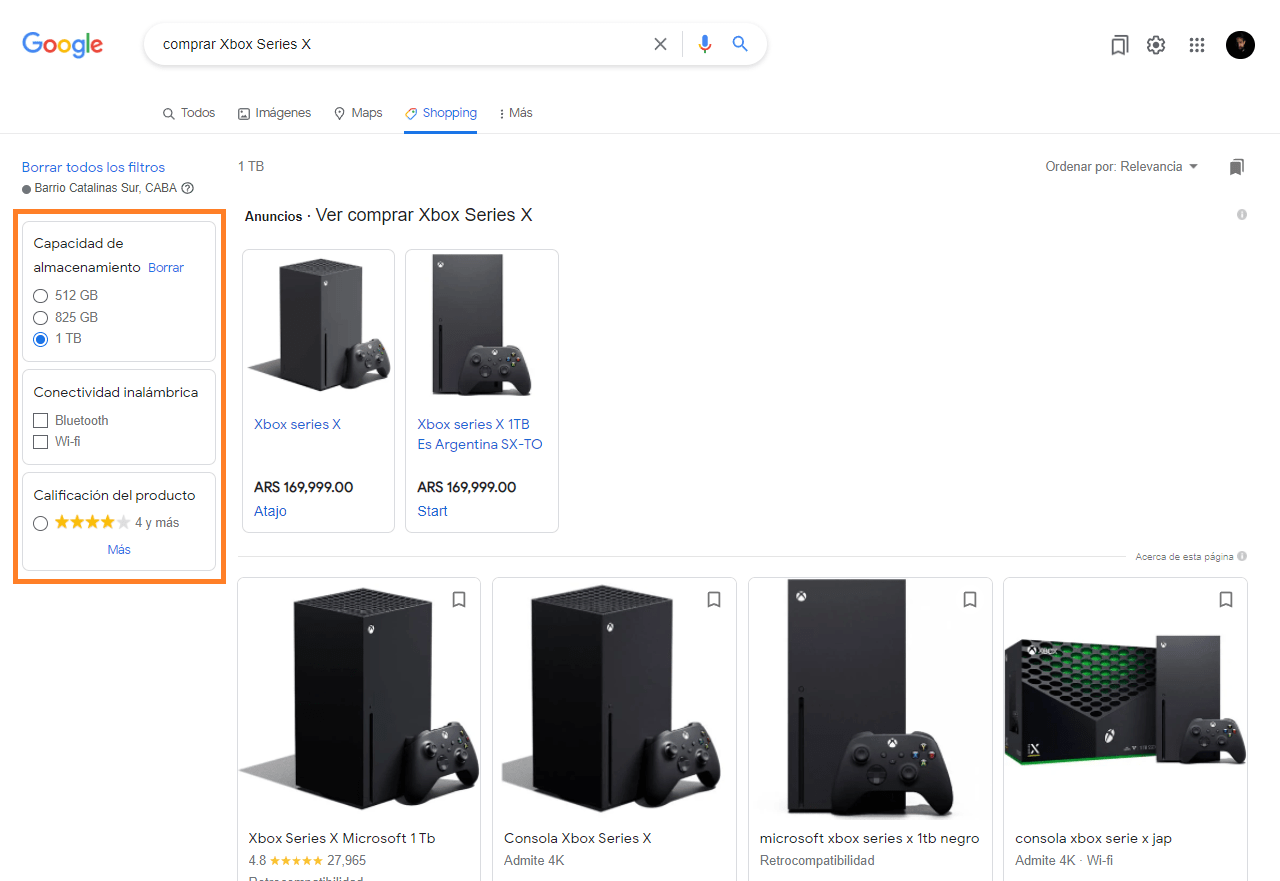Viewport: 1280px width, 881px height.
Task: Open the Ordenar por Relevancia dropdown
Action: point(1120,166)
